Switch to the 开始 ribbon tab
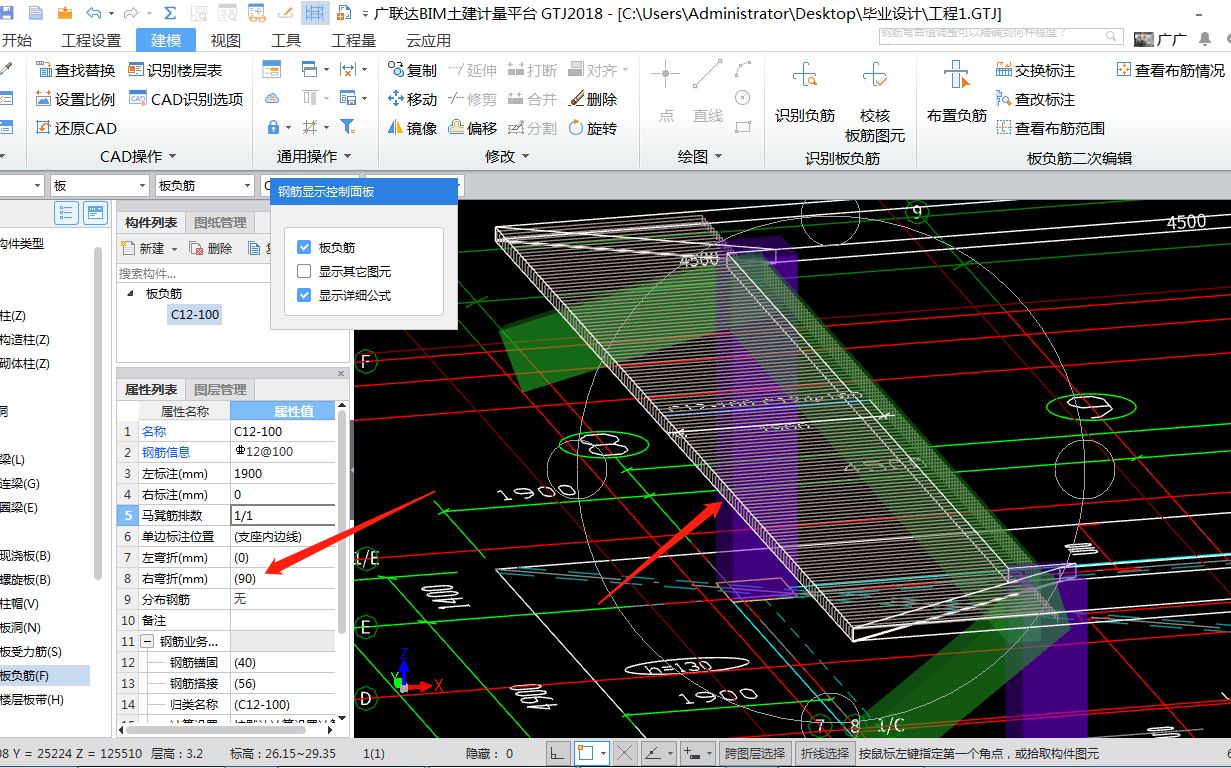Viewport: 1231px width, 768px height. 16,40
